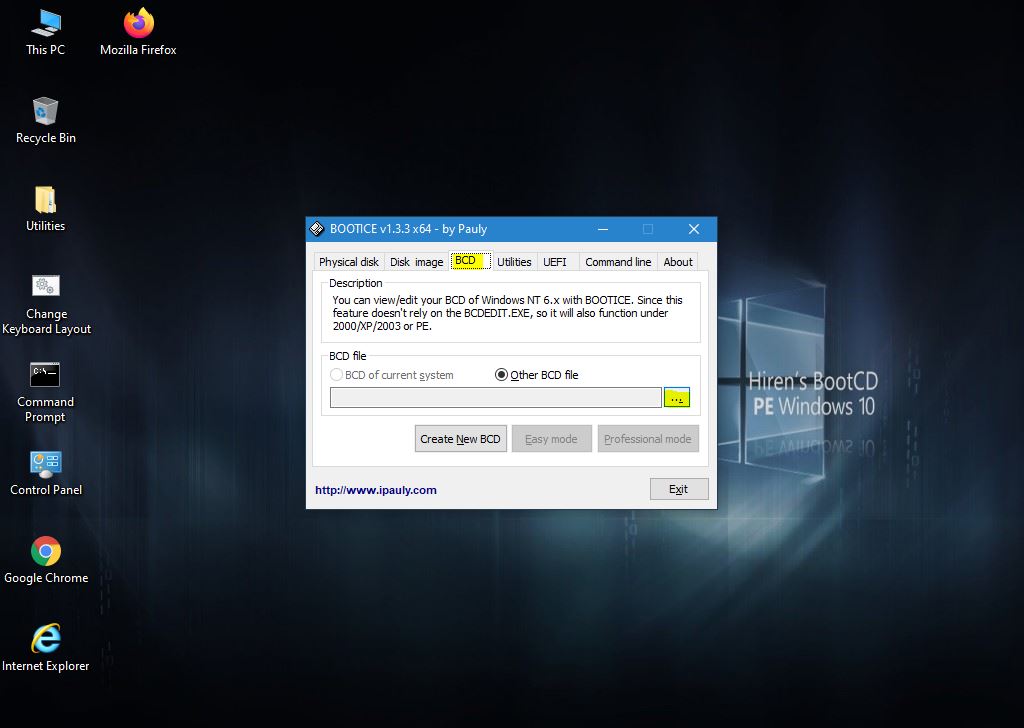Image resolution: width=1024 pixels, height=728 pixels.
Task: Go to the Command line tab
Action: [x=617, y=262]
